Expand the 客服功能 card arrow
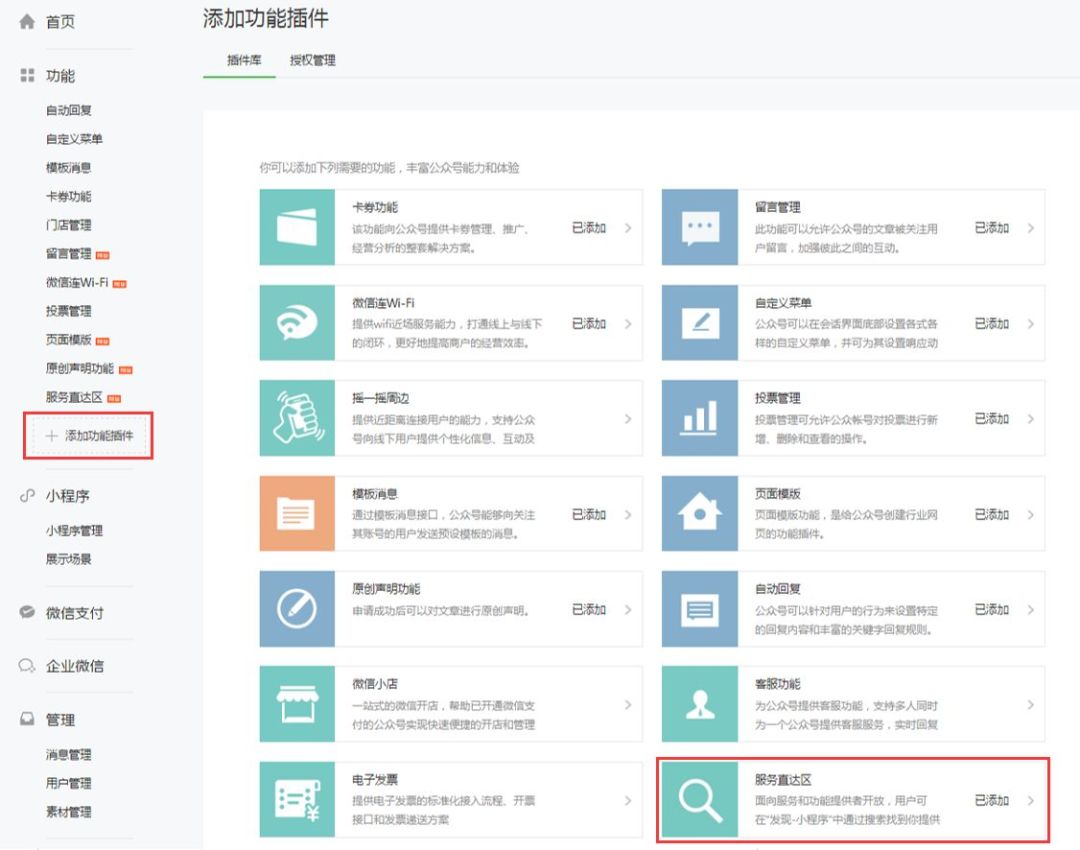 (1030, 704)
